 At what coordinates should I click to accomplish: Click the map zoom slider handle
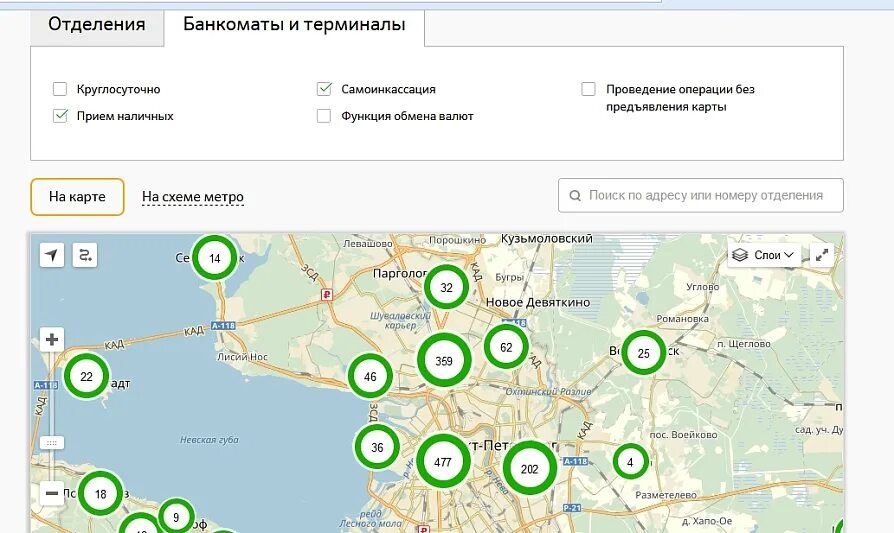click(x=52, y=443)
